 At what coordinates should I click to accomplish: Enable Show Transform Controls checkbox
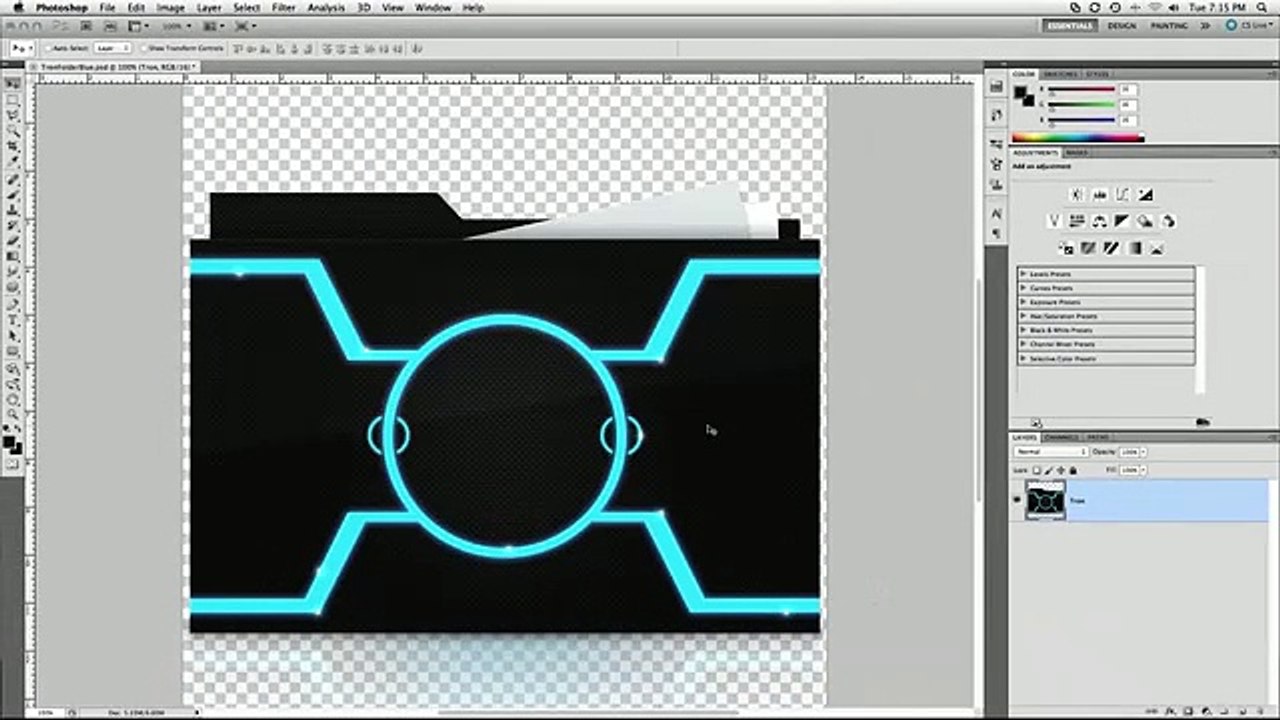[144, 48]
